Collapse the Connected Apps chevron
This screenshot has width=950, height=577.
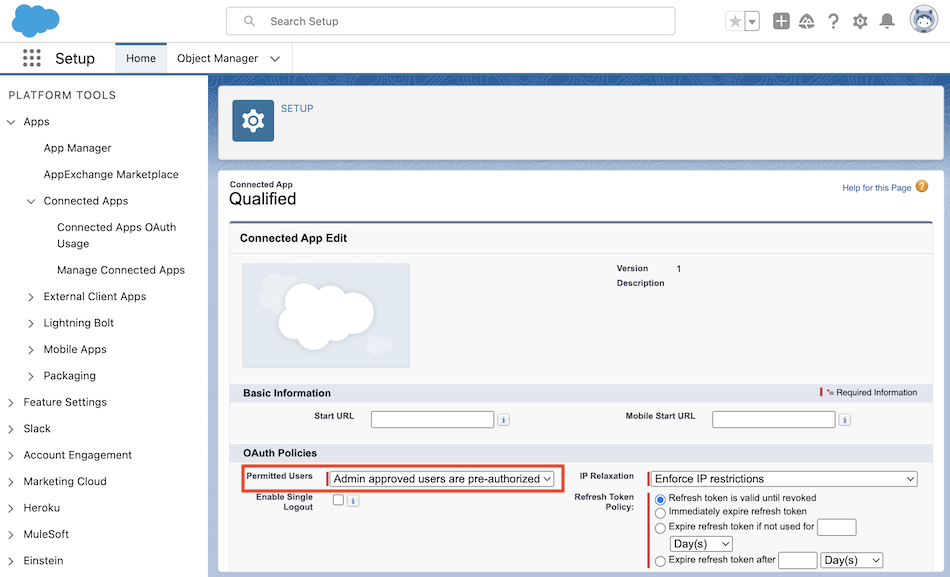(x=31, y=201)
